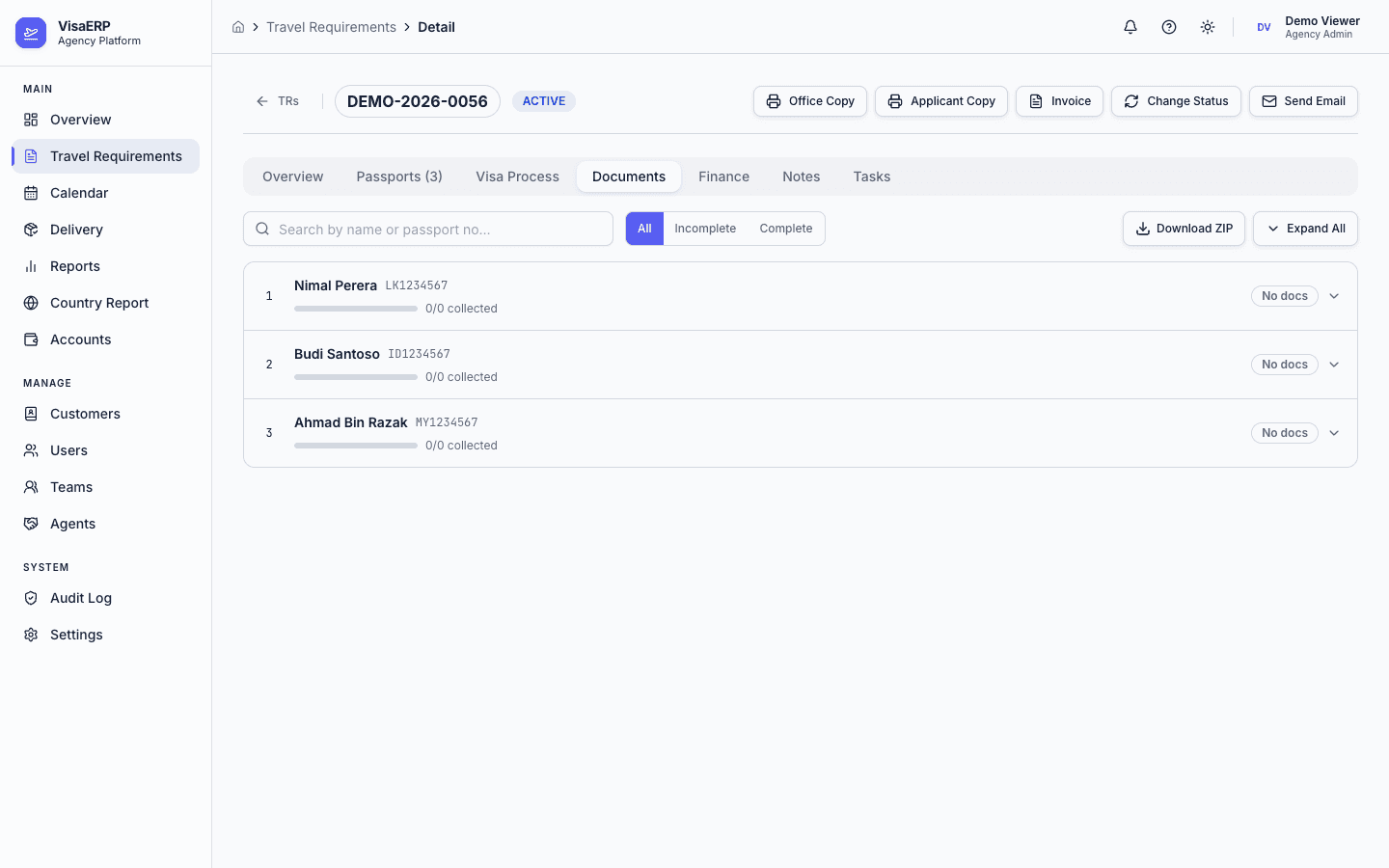This screenshot has width=1389, height=868.
Task: Open Calendar from the sidebar
Action: 79,193
